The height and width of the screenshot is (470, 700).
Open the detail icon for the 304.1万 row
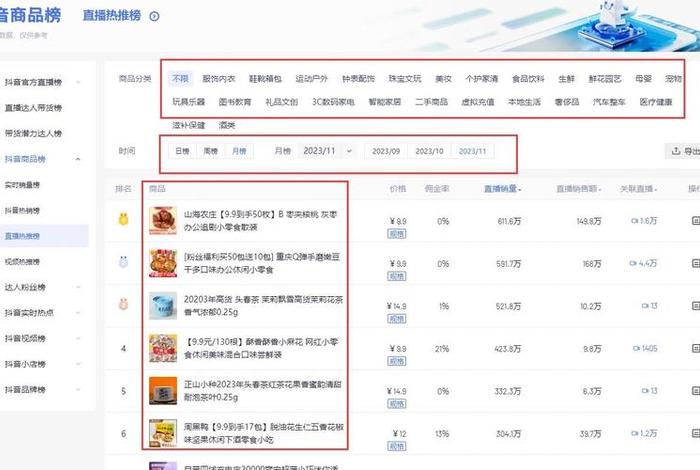tap(696, 433)
